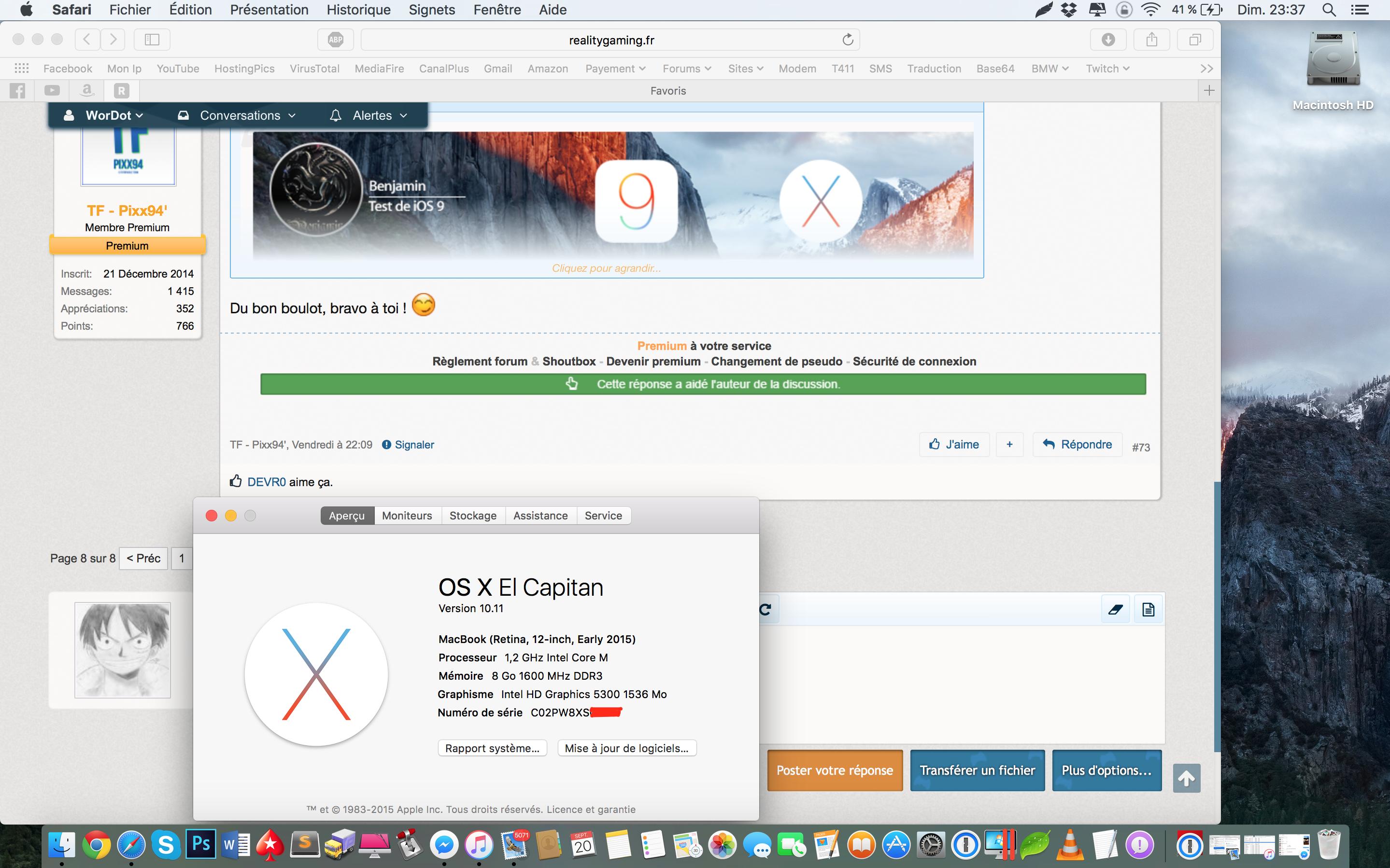Open the WorDot account dropdown
This screenshot has width=1390, height=868.
[x=103, y=115]
